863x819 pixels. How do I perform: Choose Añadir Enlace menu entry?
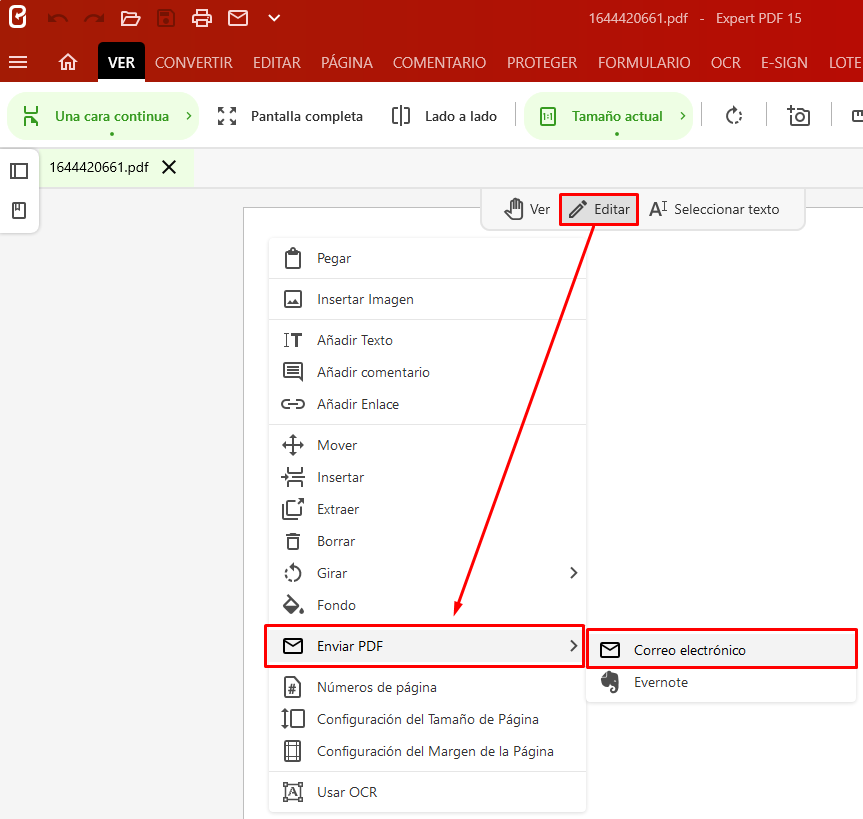(427, 405)
